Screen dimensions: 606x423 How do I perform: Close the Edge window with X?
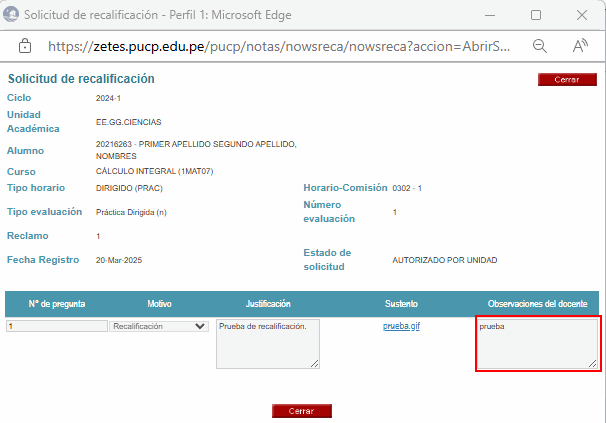coord(582,15)
